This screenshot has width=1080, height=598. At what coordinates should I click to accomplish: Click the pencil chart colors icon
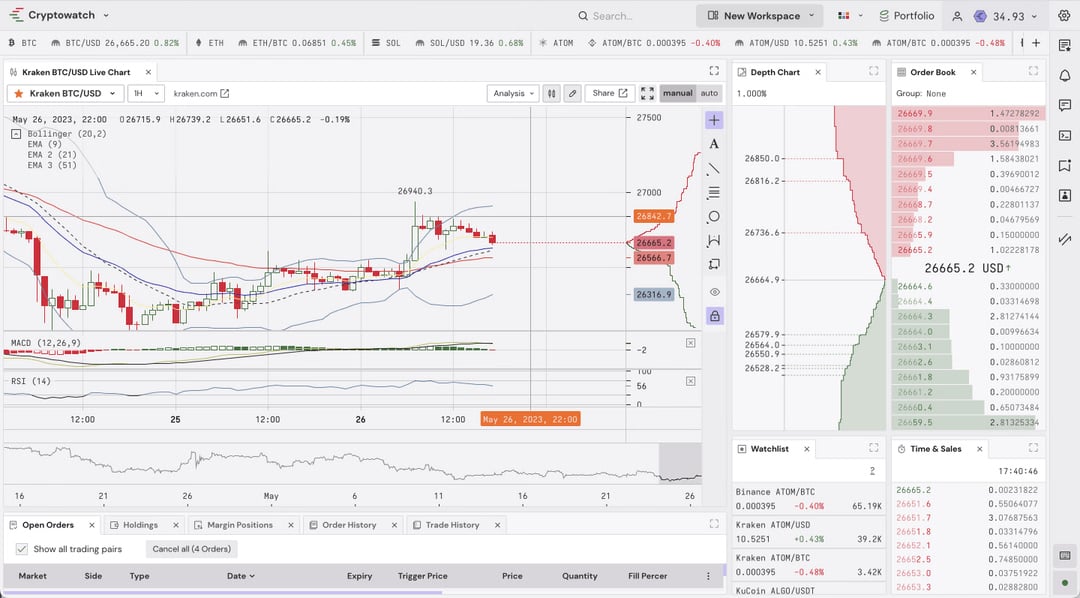[572, 94]
